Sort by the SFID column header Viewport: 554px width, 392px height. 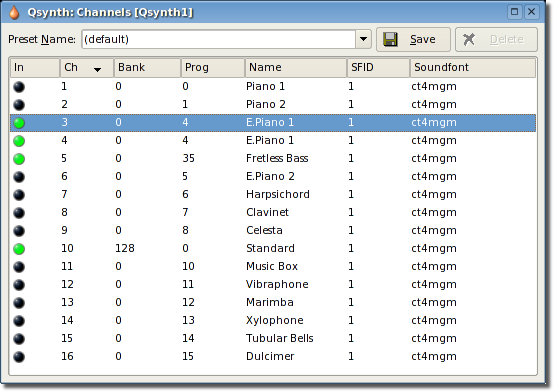click(378, 68)
